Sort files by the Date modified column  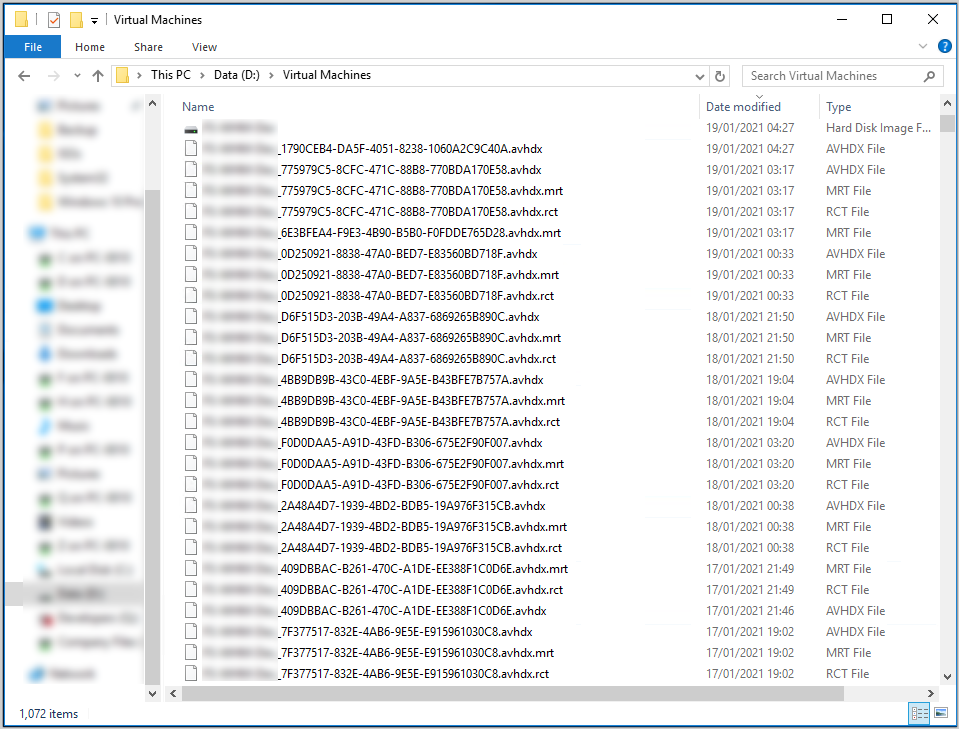742,106
